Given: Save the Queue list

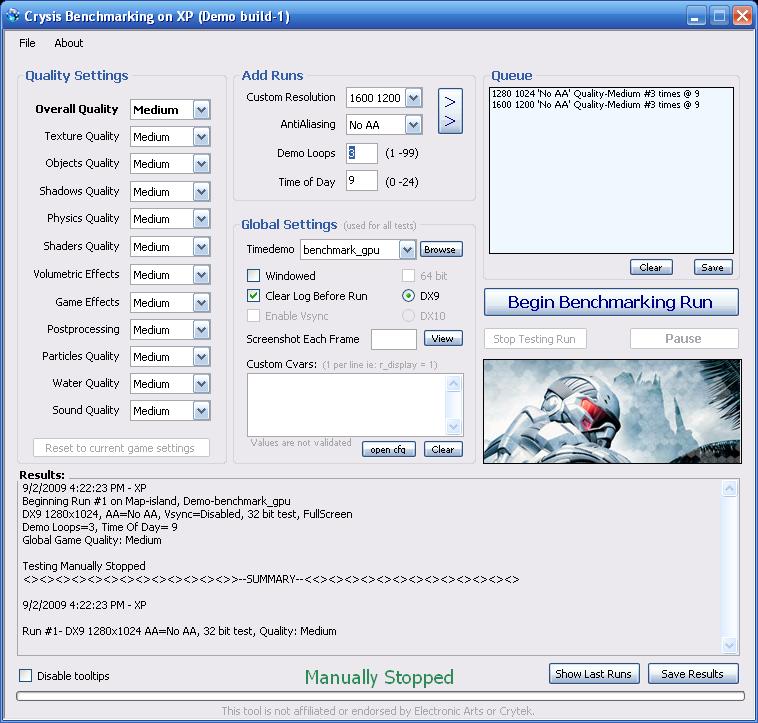Looking at the screenshot, I should coord(713,267).
